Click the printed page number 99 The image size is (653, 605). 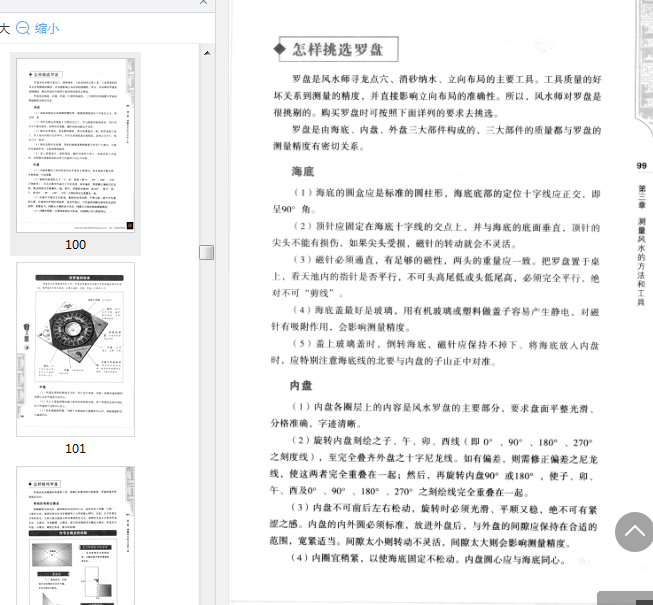[x=641, y=166]
